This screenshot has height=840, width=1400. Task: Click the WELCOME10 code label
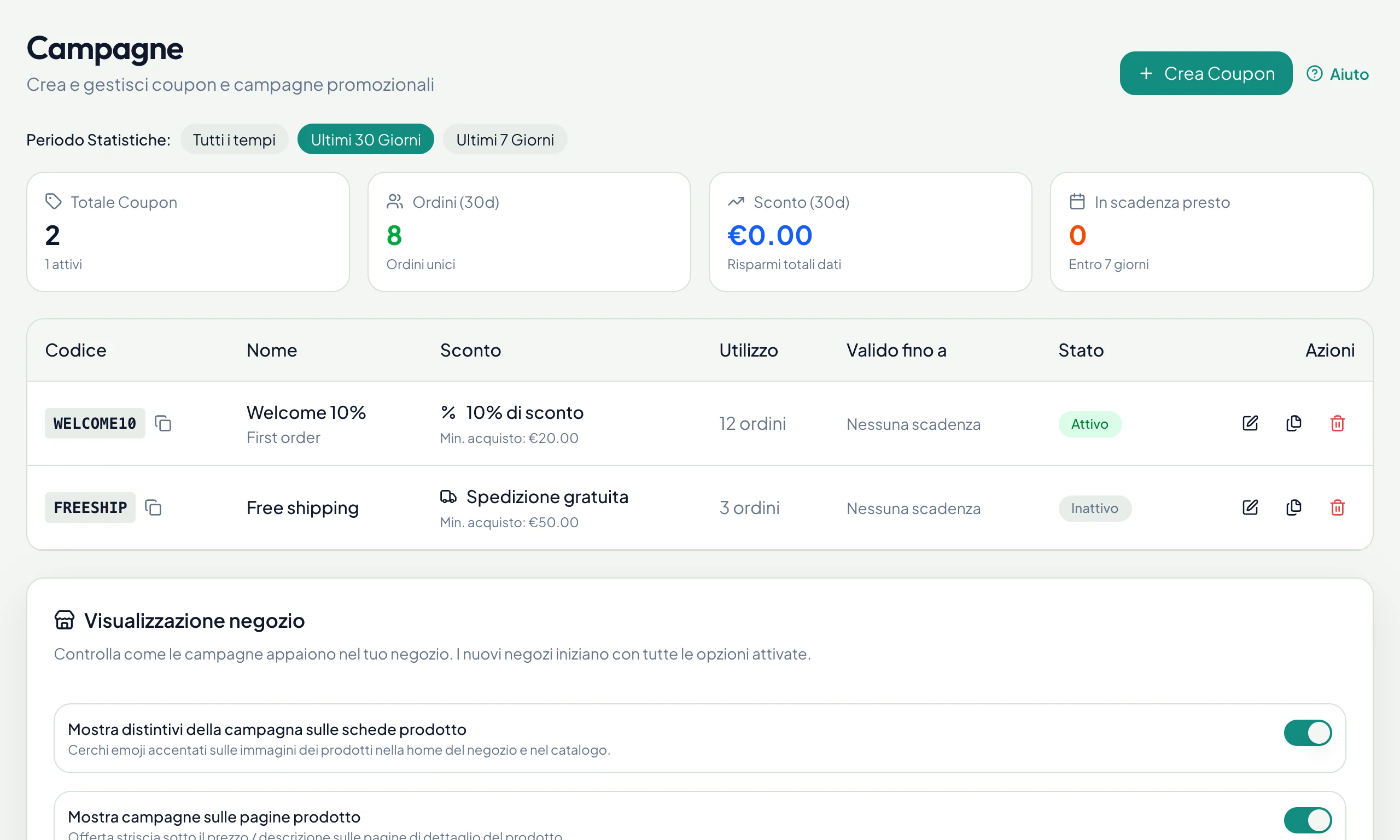pos(95,423)
